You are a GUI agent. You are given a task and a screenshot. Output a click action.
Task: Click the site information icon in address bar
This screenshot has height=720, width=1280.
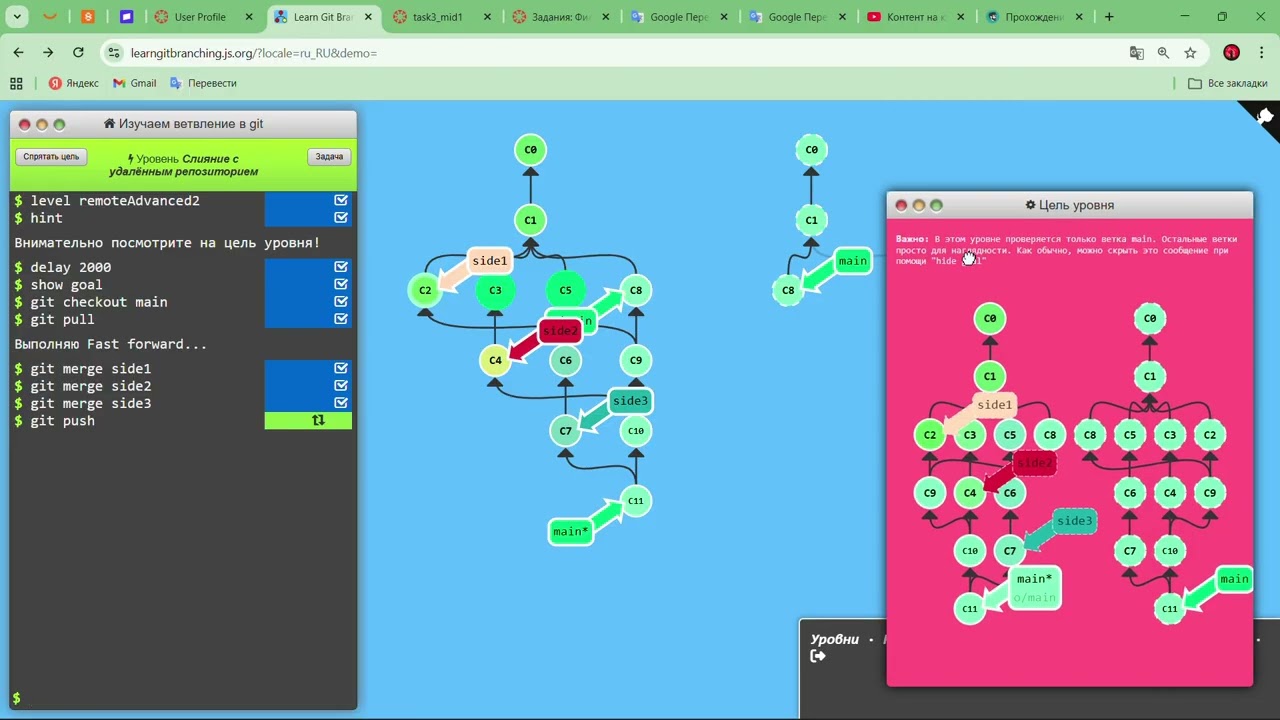pos(113,53)
